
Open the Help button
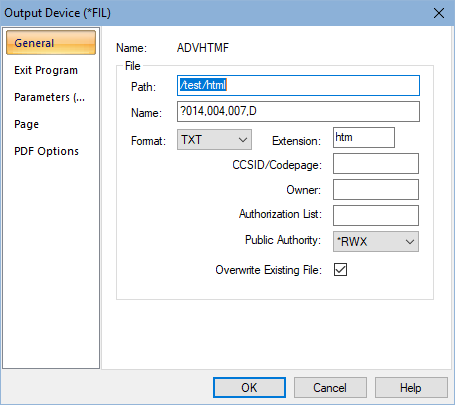point(411,388)
